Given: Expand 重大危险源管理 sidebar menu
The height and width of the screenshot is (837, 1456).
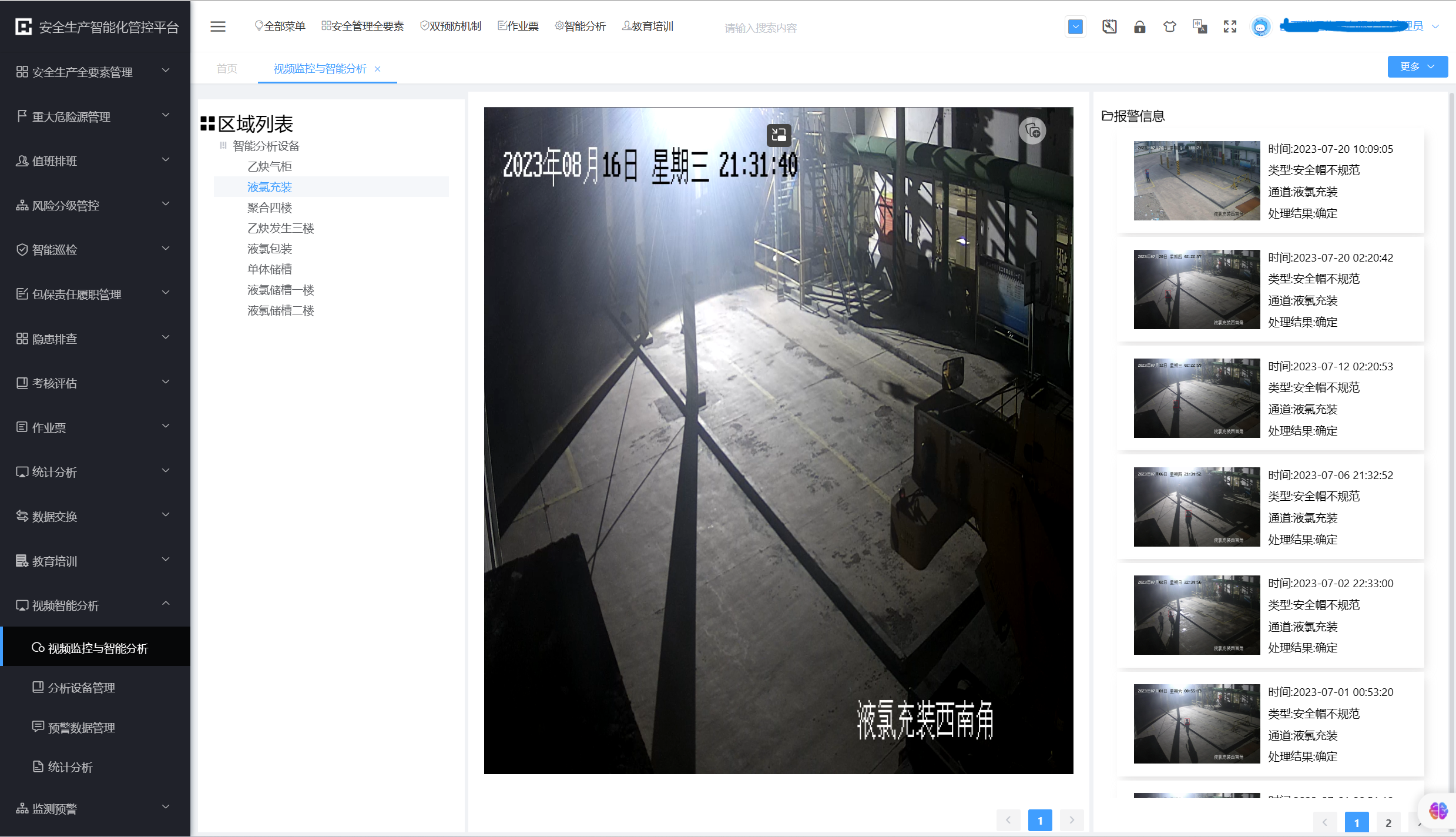Looking at the screenshot, I should (95, 116).
